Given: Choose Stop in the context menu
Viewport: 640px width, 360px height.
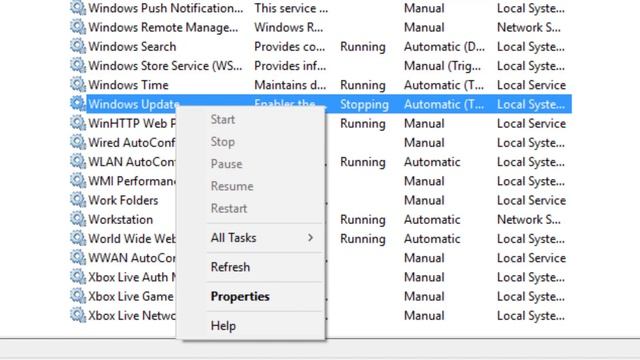Looking at the screenshot, I should coord(222,142).
